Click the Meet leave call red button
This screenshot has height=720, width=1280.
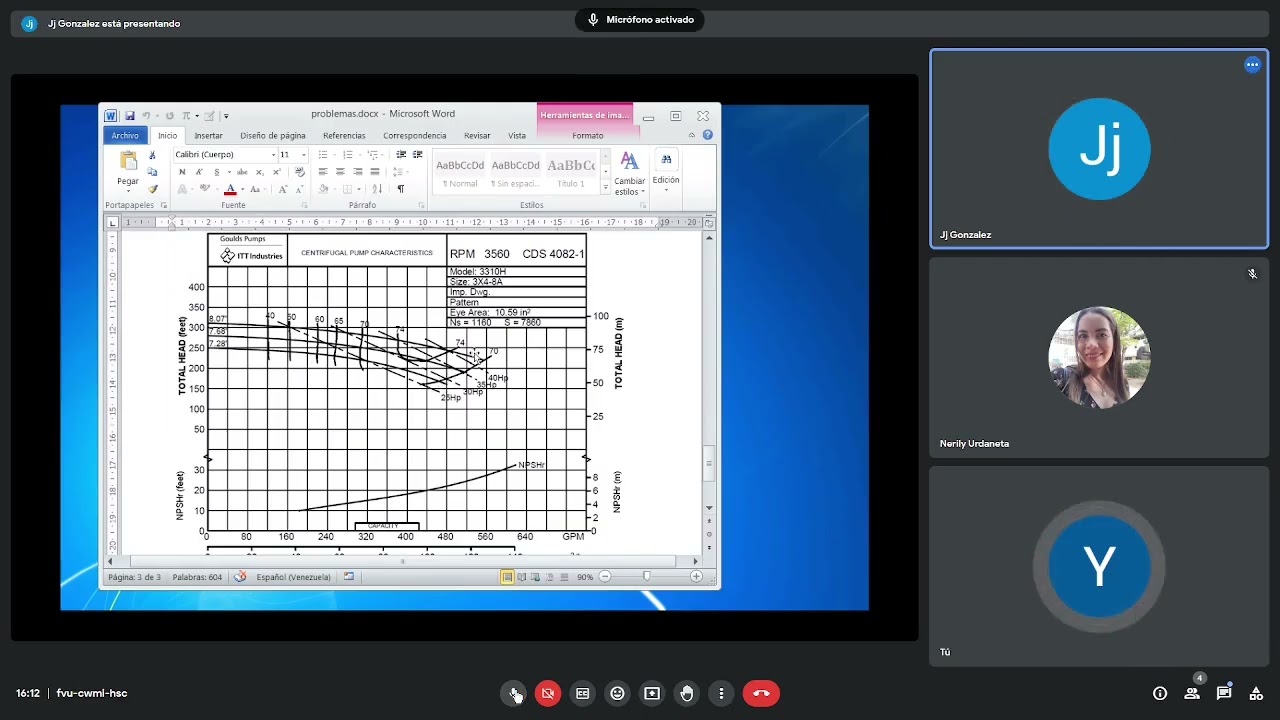pyautogui.click(x=761, y=693)
